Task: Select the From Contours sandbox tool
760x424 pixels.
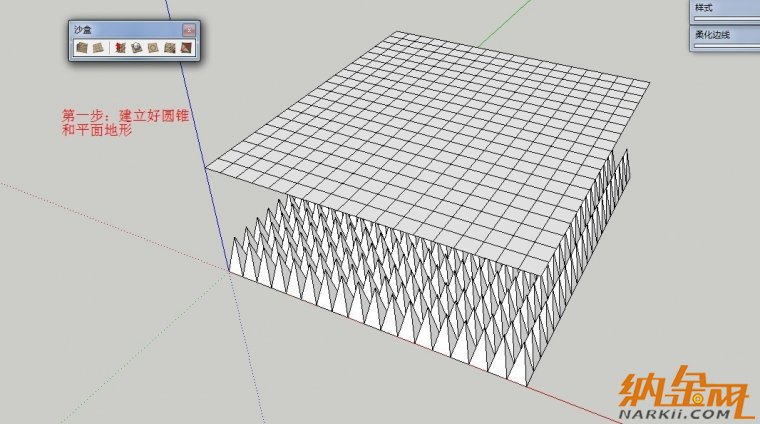Action: [x=81, y=47]
